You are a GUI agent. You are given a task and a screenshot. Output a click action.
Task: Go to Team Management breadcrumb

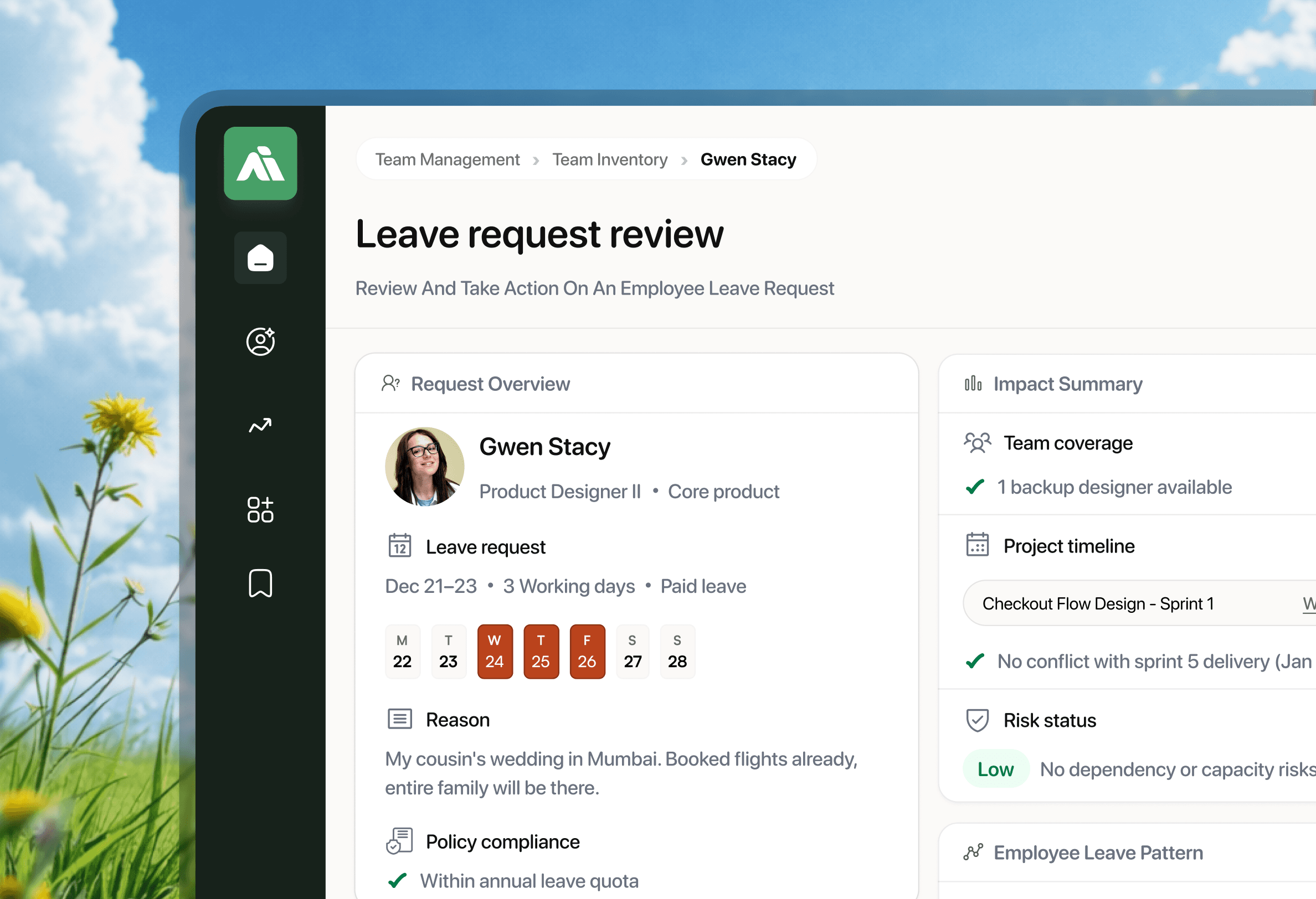(447, 159)
